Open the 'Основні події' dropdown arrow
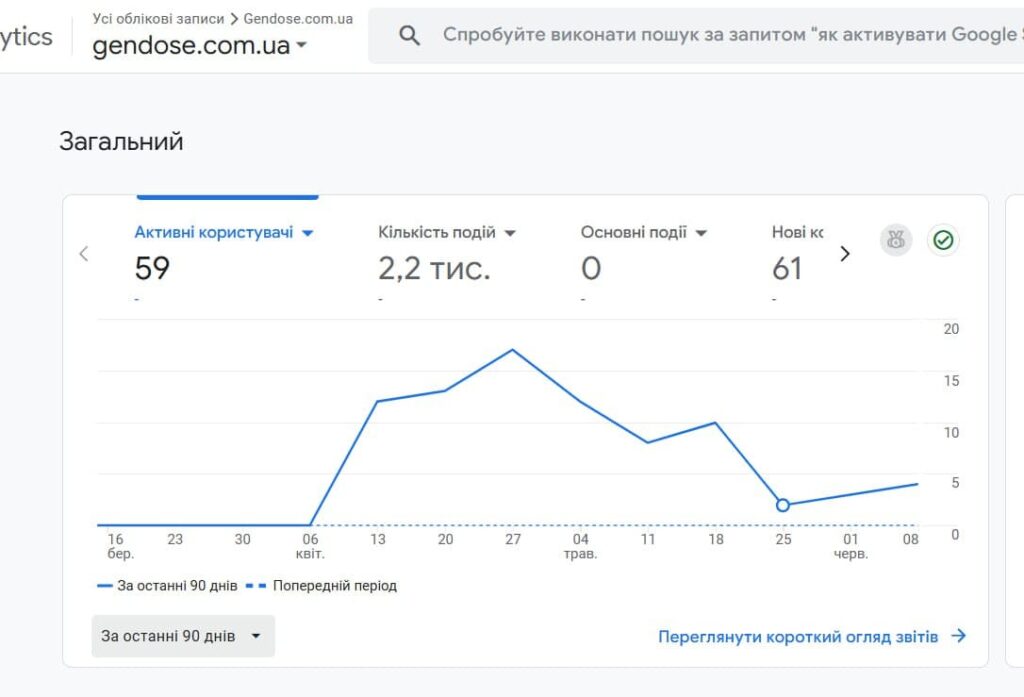This screenshot has width=1024, height=697. (x=701, y=233)
